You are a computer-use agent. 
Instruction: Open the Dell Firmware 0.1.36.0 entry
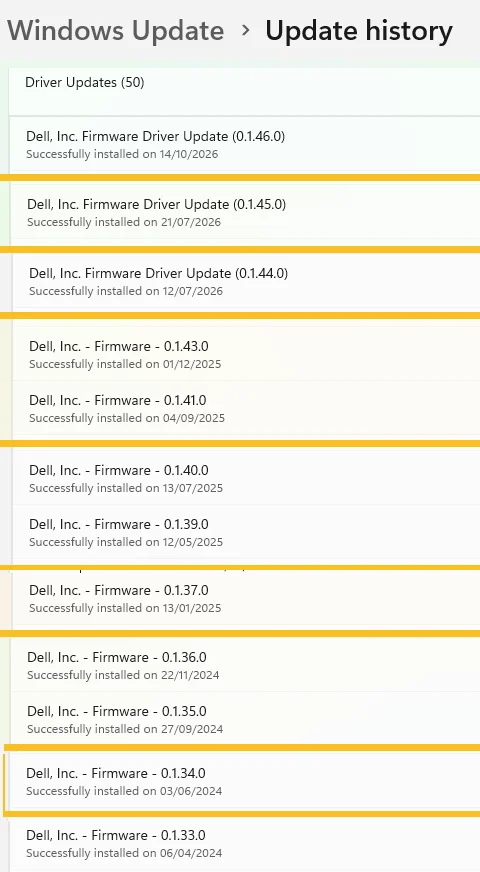pyautogui.click(x=245, y=665)
